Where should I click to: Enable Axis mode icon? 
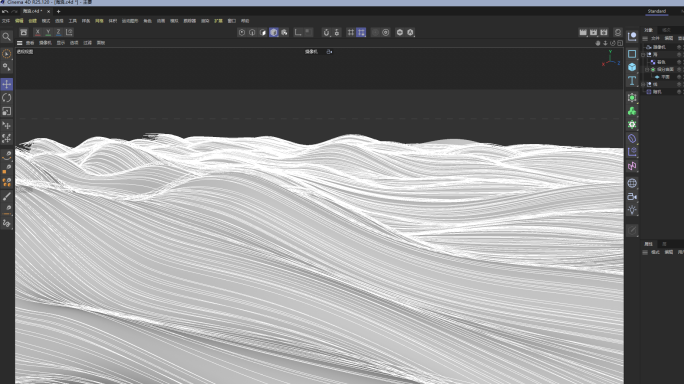[x=298, y=32]
